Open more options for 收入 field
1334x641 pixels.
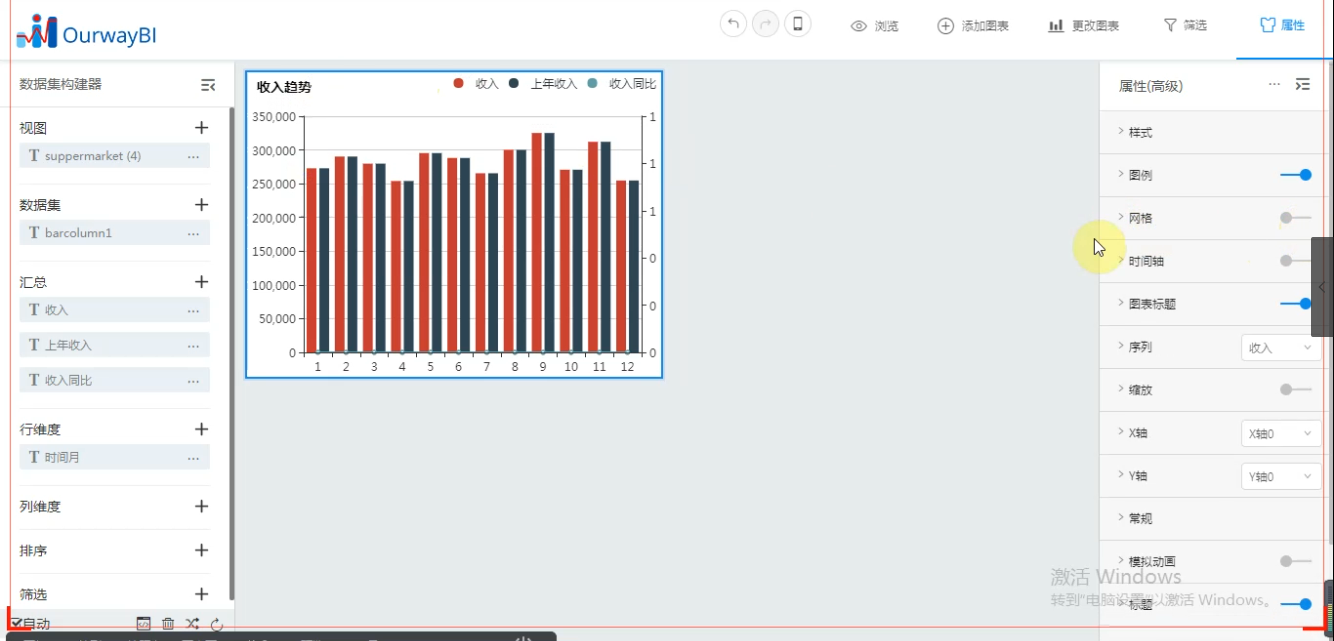(x=193, y=310)
